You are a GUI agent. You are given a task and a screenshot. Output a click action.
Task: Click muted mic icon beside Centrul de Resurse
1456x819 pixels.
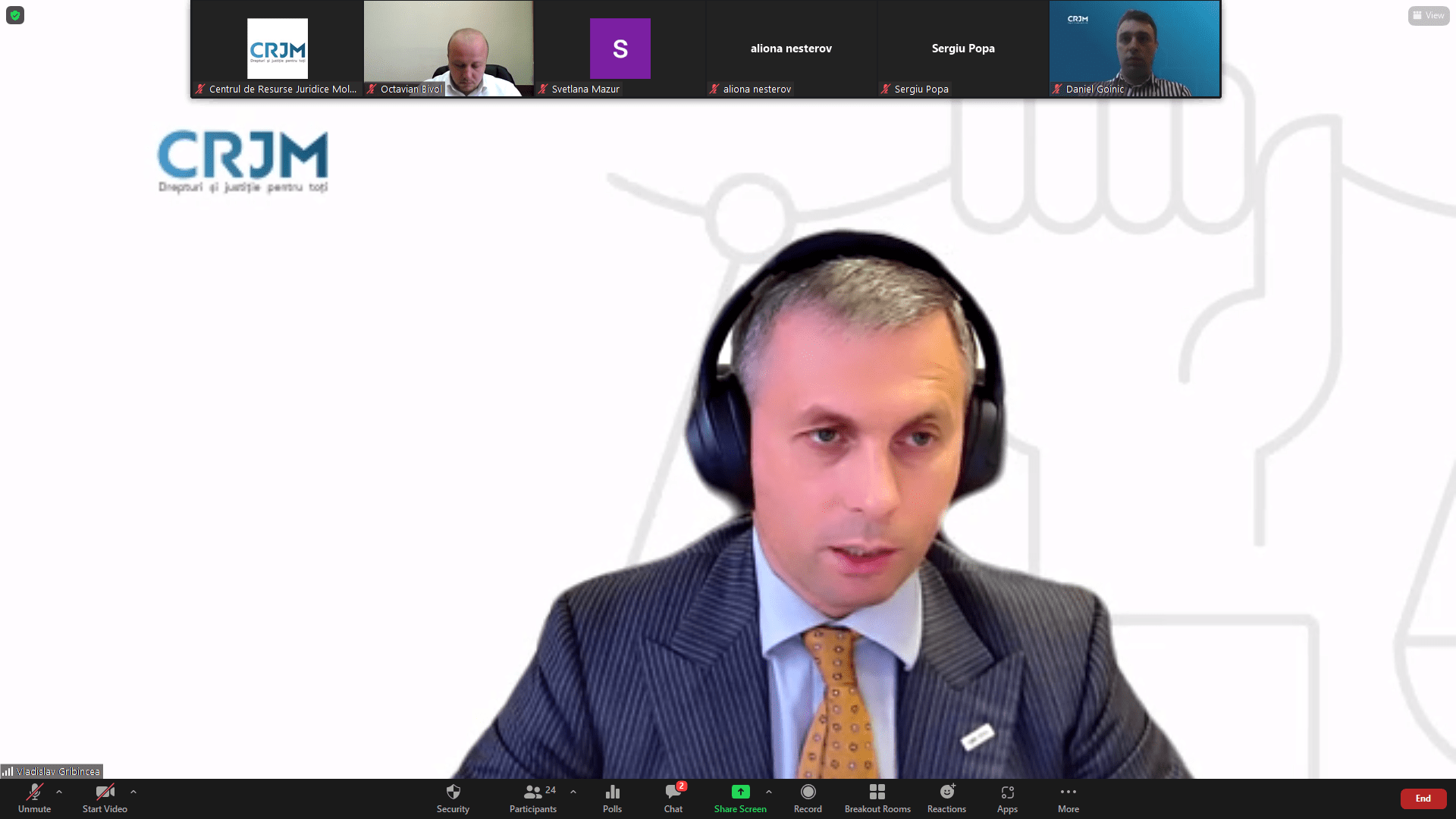tap(200, 89)
